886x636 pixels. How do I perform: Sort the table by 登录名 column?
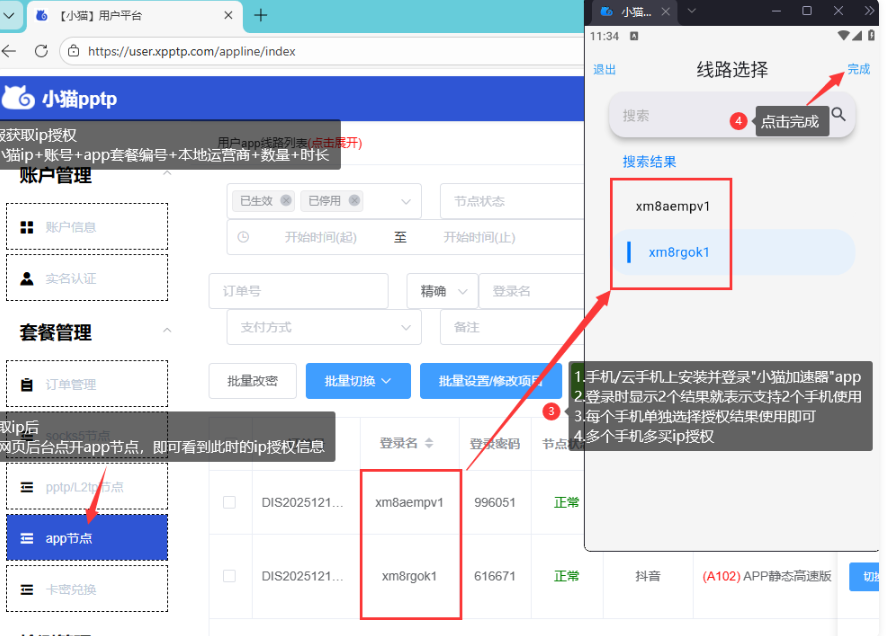(x=429, y=443)
